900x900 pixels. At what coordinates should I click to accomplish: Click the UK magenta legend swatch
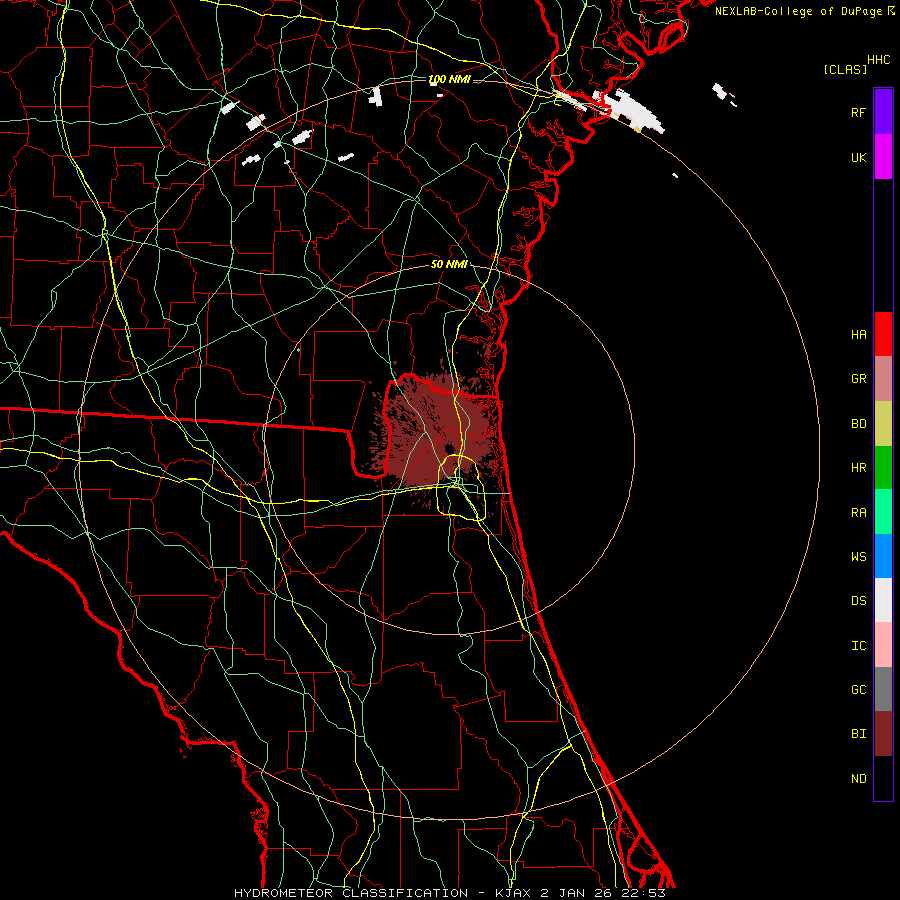[883, 157]
